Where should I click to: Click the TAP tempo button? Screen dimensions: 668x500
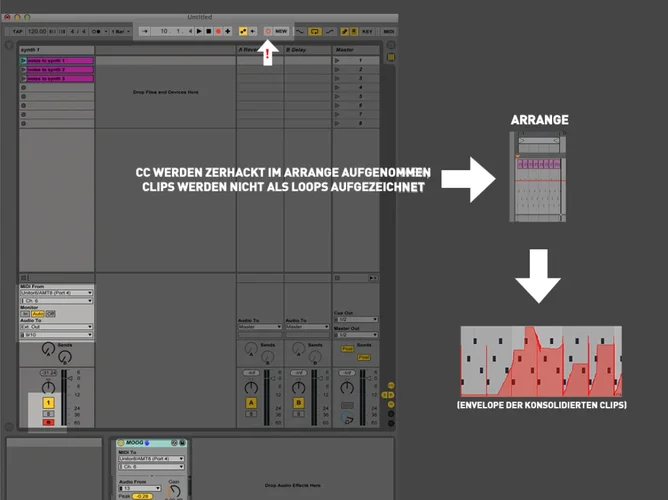tap(17, 31)
